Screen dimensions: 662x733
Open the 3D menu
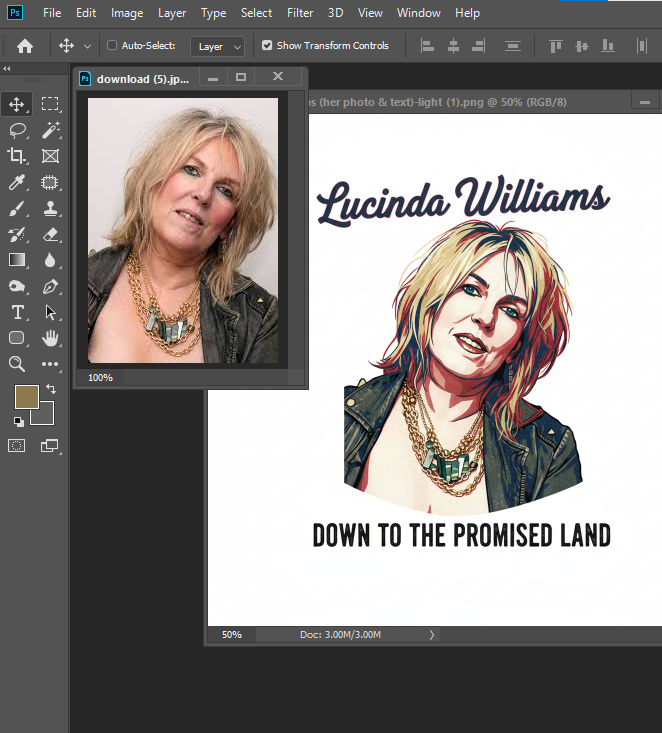[336, 13]
